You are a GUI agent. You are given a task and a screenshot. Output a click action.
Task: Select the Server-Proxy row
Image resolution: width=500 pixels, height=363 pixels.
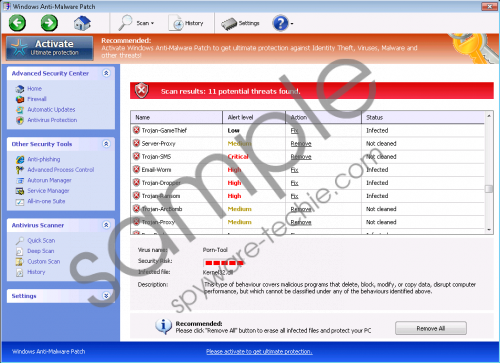pos(307,144)
